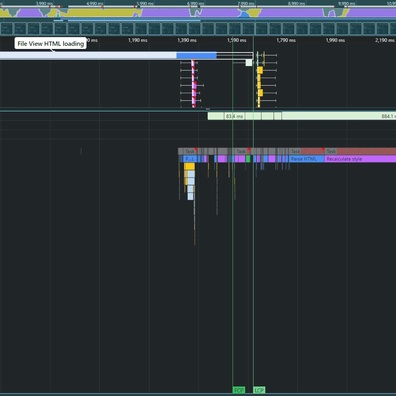Select the top yellow script request in network
Image resolution: width=396 pixels, height=396 pixels.
(x=260, y=70)
